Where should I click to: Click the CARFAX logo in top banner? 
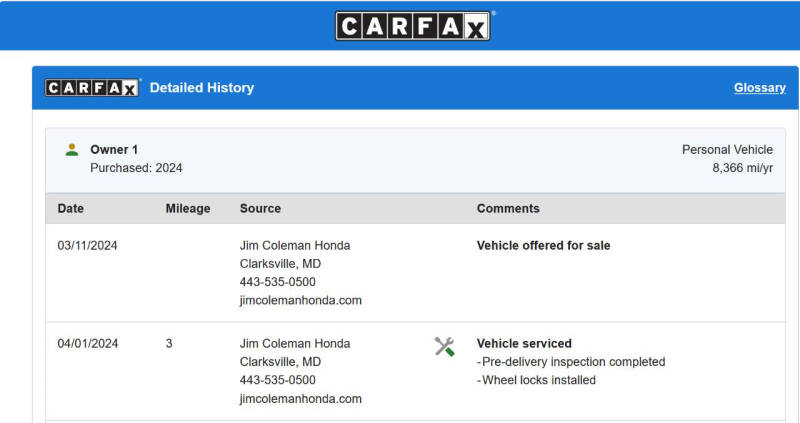(x=413, y=26)
